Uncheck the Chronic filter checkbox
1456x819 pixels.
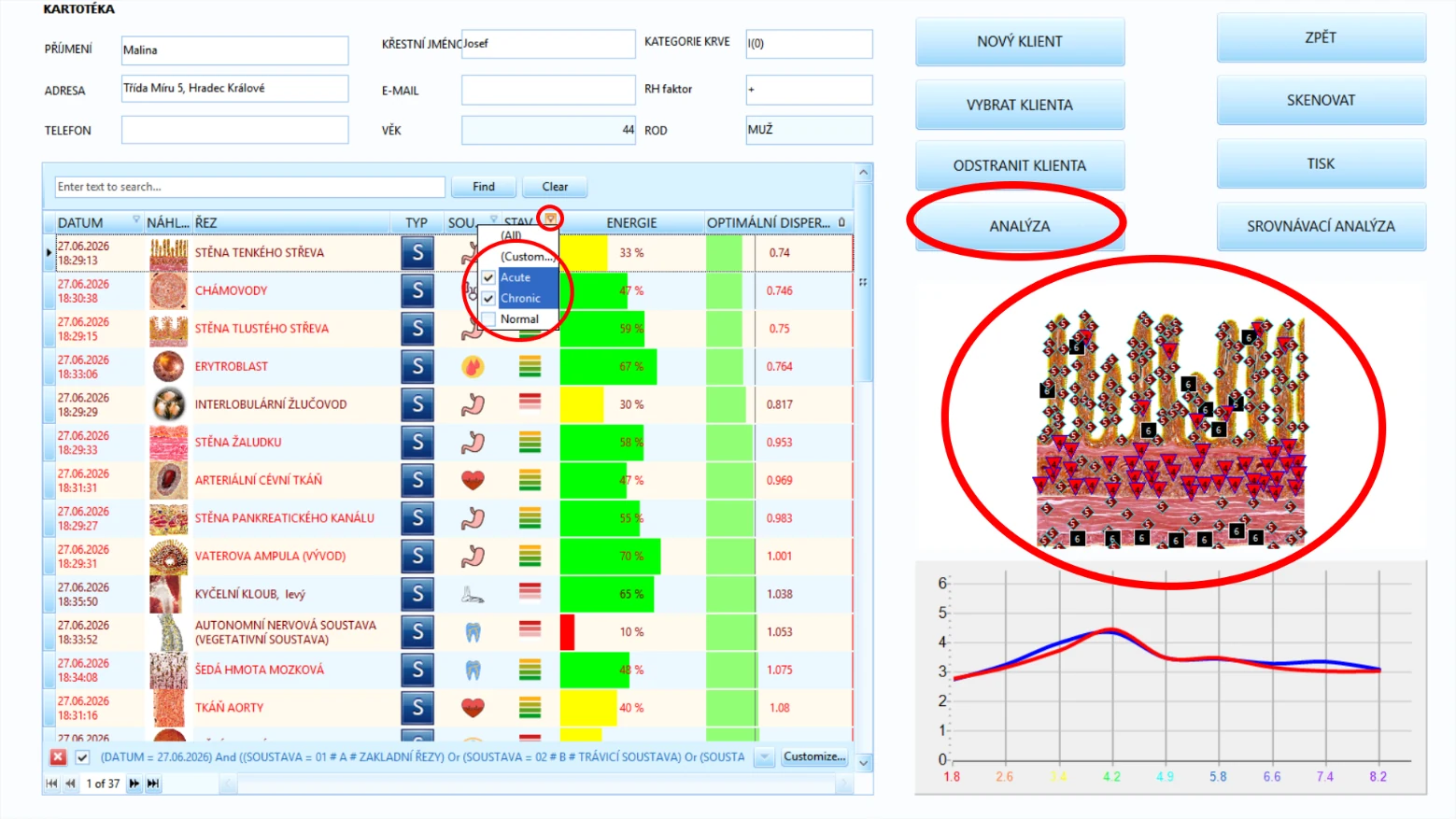tap(488, 298)
